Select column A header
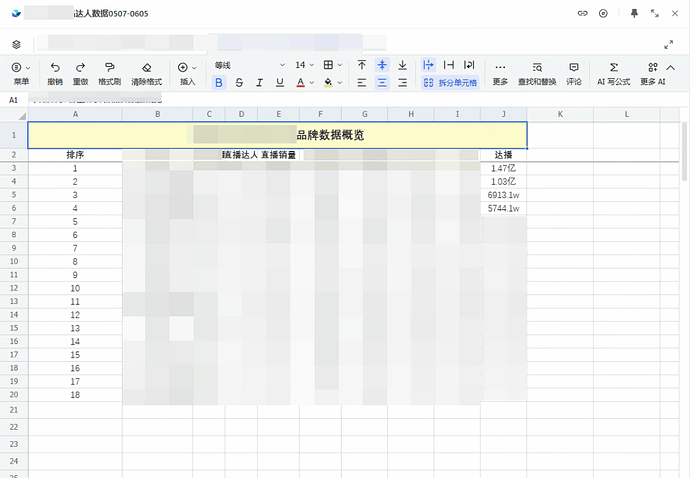The height and width of the screenshot is (478, 690). tap(75, 114)
